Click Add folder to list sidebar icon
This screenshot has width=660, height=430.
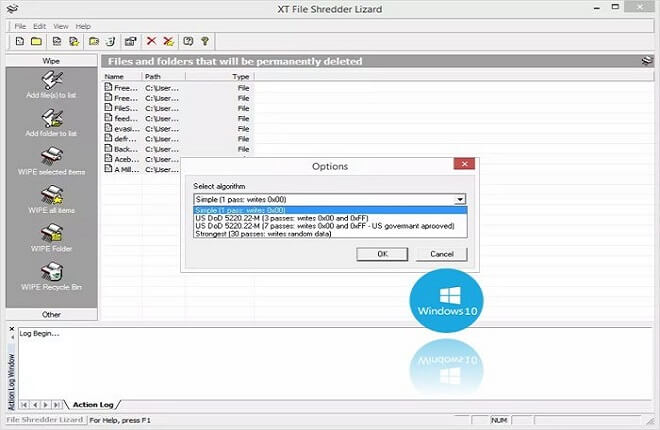[x=51, y=123]
